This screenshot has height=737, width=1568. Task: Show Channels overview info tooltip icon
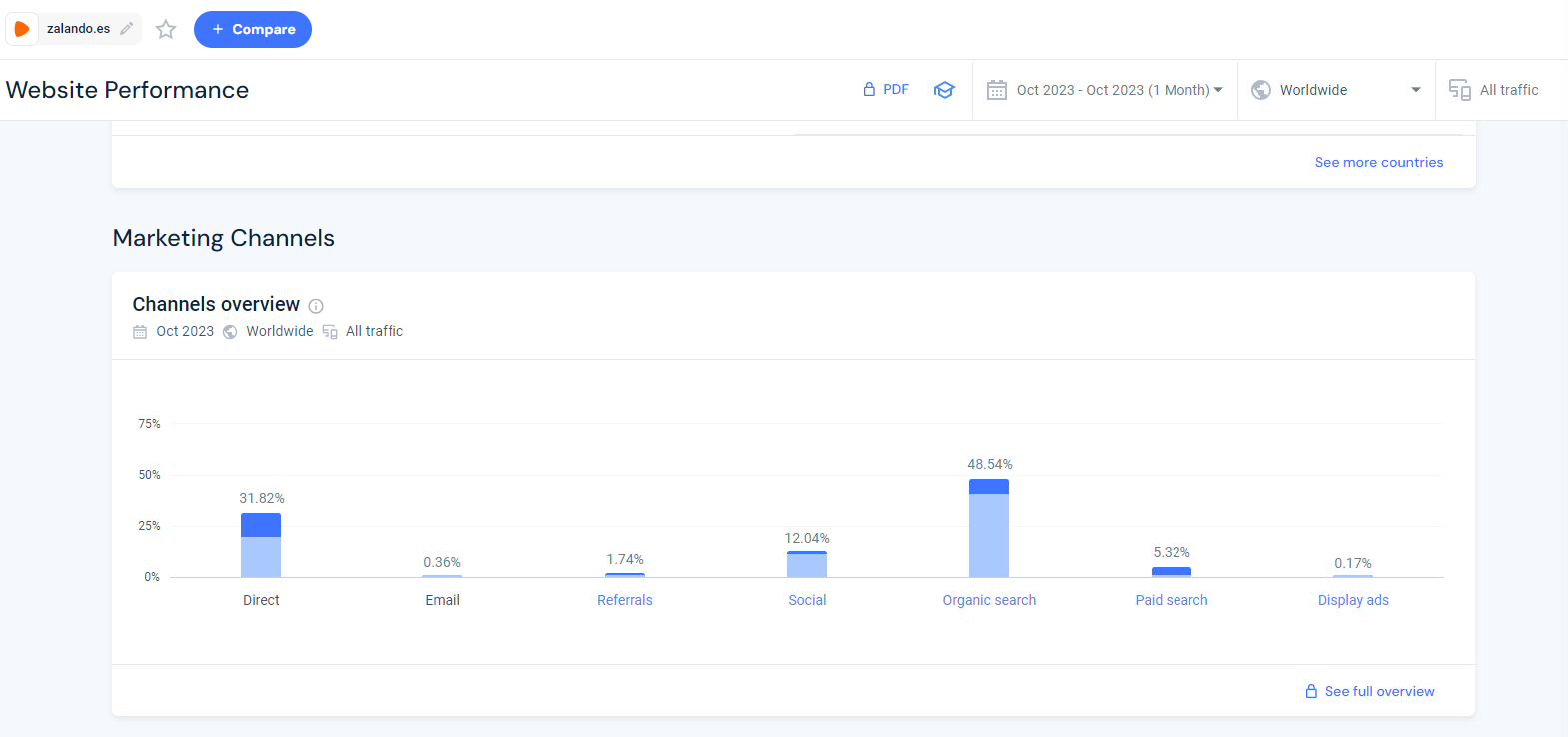(316, 306)
